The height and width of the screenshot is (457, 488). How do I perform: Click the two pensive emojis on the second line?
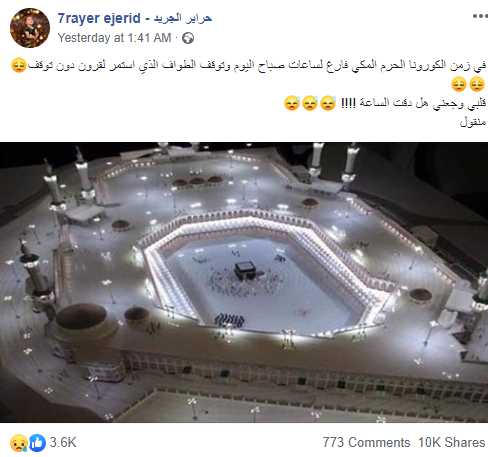pos(468,84)
